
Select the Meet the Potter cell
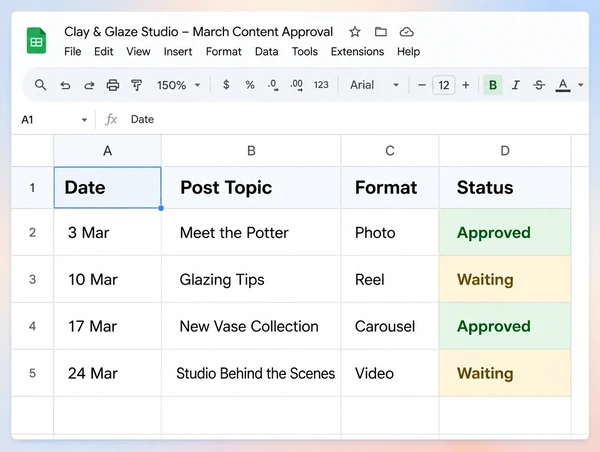click(251, 232)
